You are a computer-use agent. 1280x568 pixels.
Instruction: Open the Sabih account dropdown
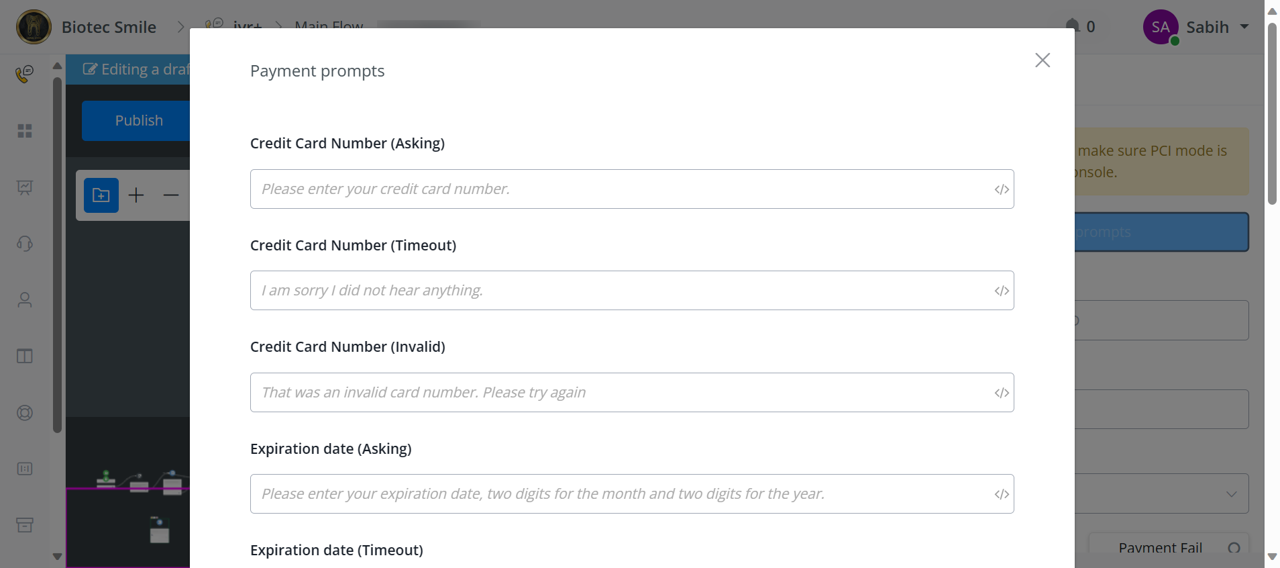tap(1196, 27)
